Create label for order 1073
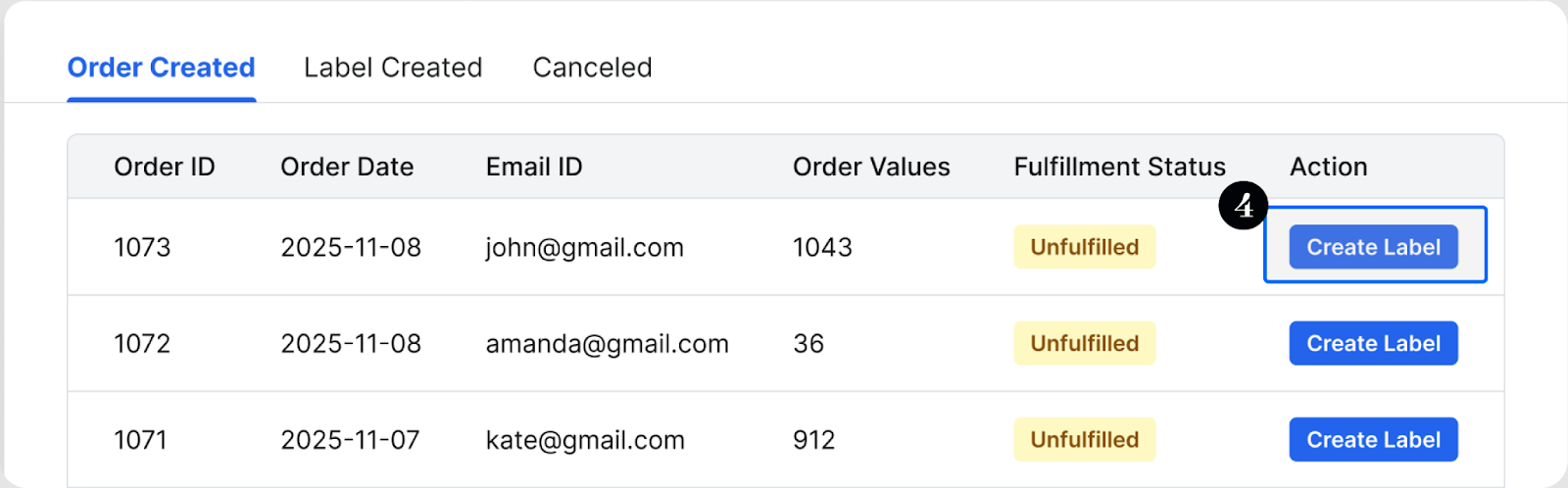Viewport: 1568px width, 488px height. [1373, 247]
